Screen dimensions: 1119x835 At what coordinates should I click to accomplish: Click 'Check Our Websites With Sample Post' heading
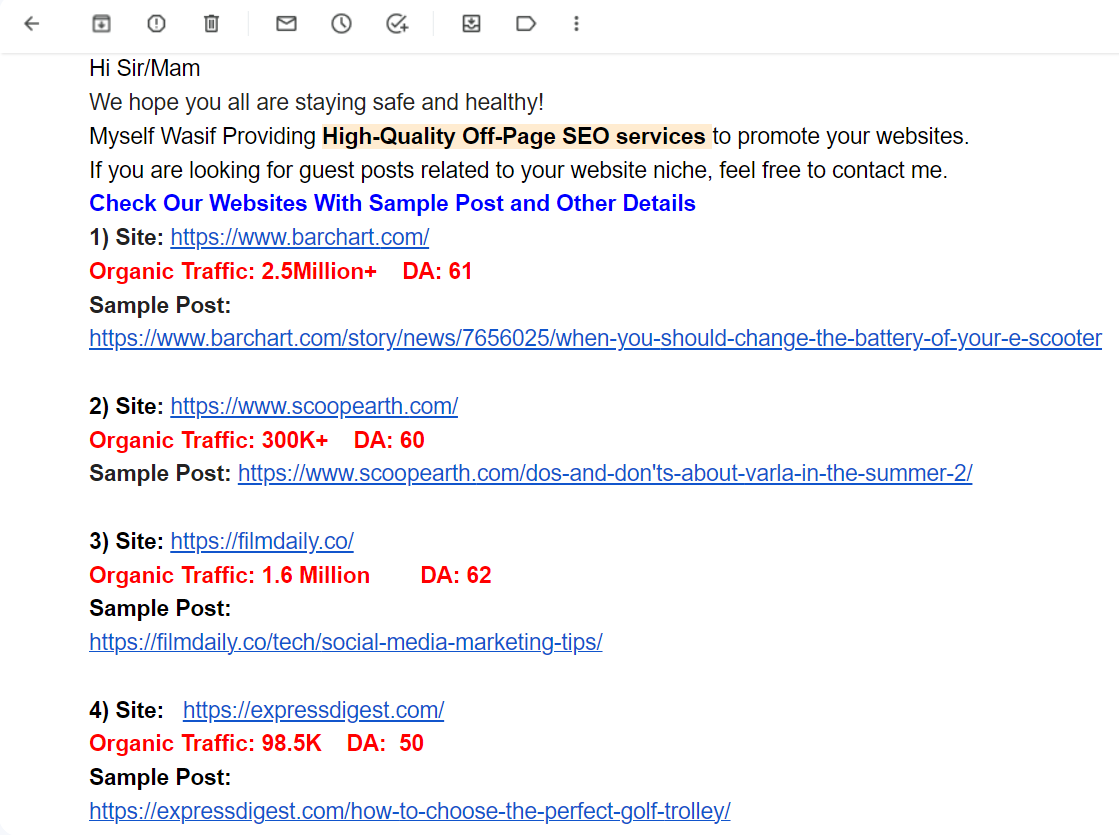point(393,203)
